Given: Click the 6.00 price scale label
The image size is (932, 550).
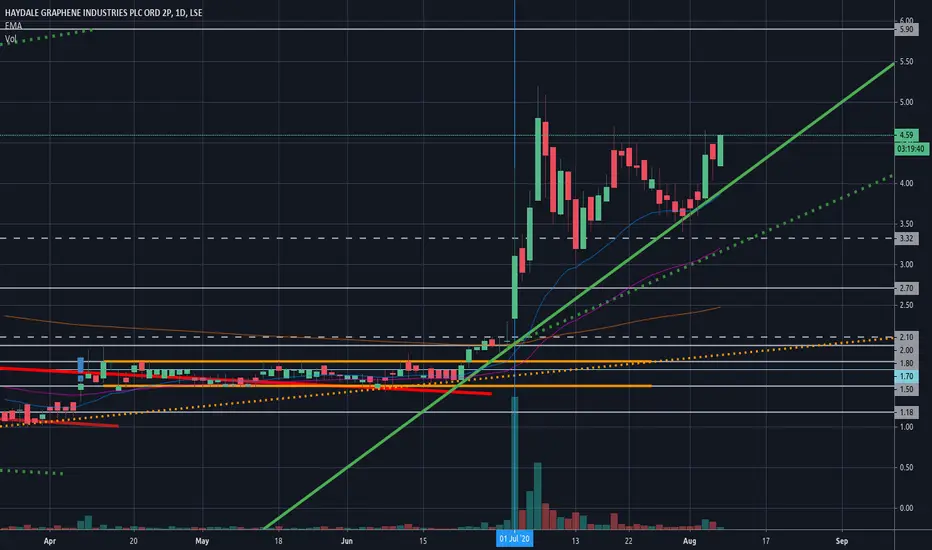Looking at the screenshot, I should click(906, 21).
